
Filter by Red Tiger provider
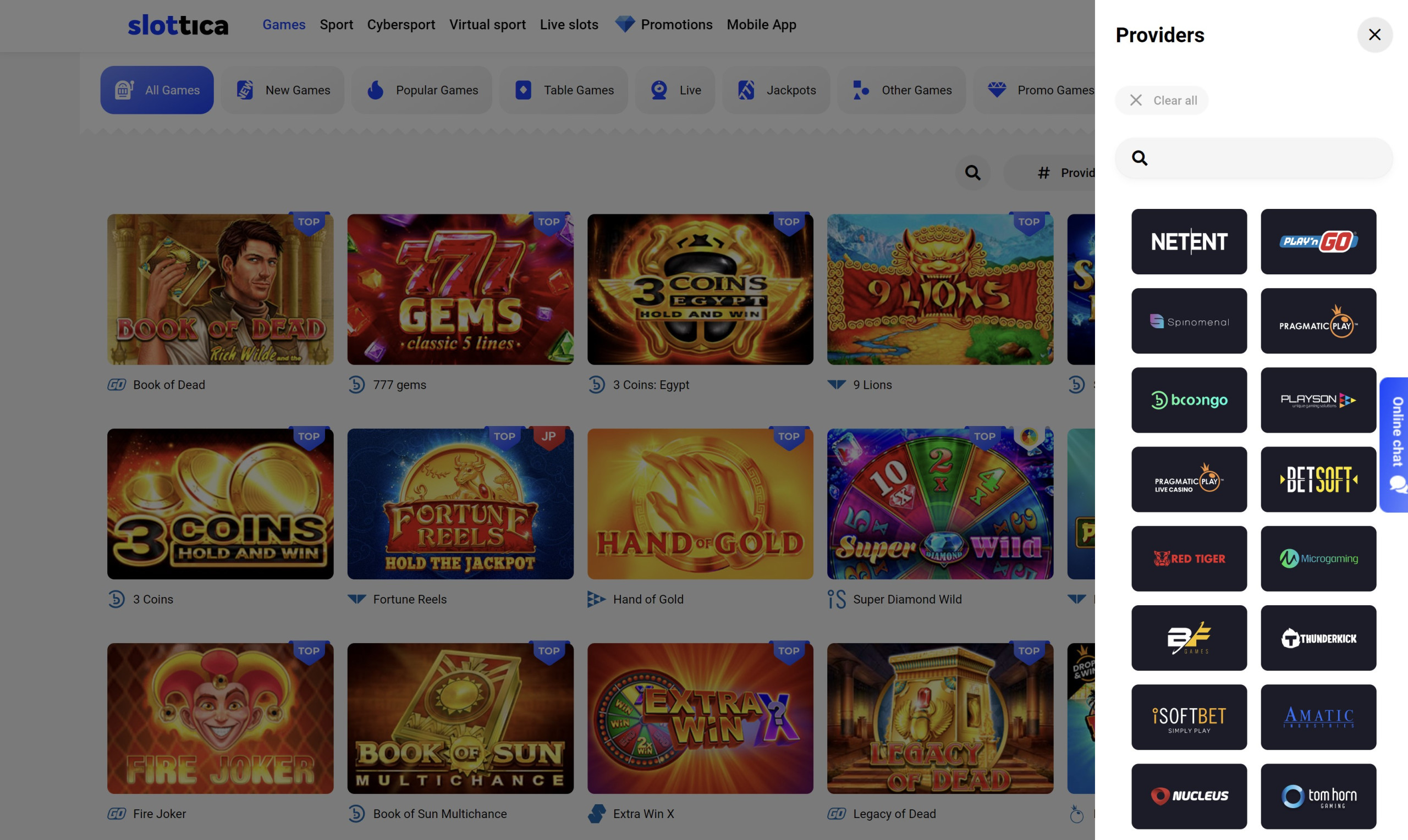1189,559
